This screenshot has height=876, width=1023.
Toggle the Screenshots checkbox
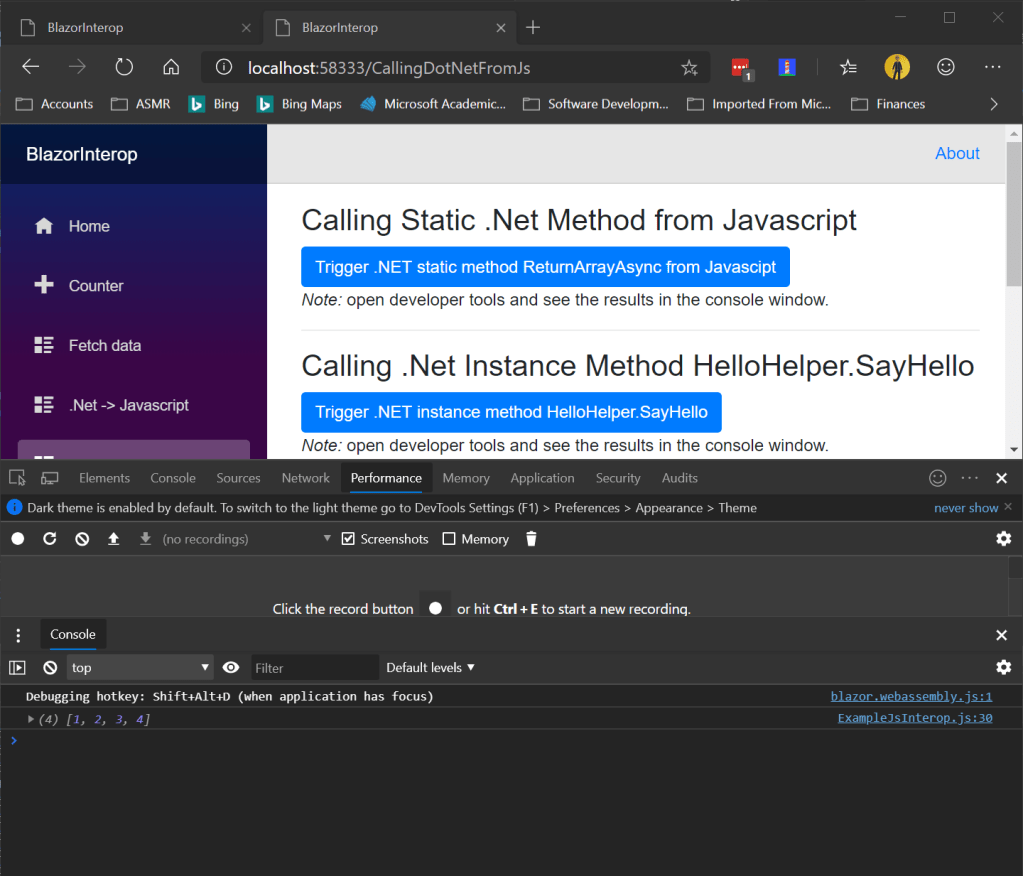[348, 539]
